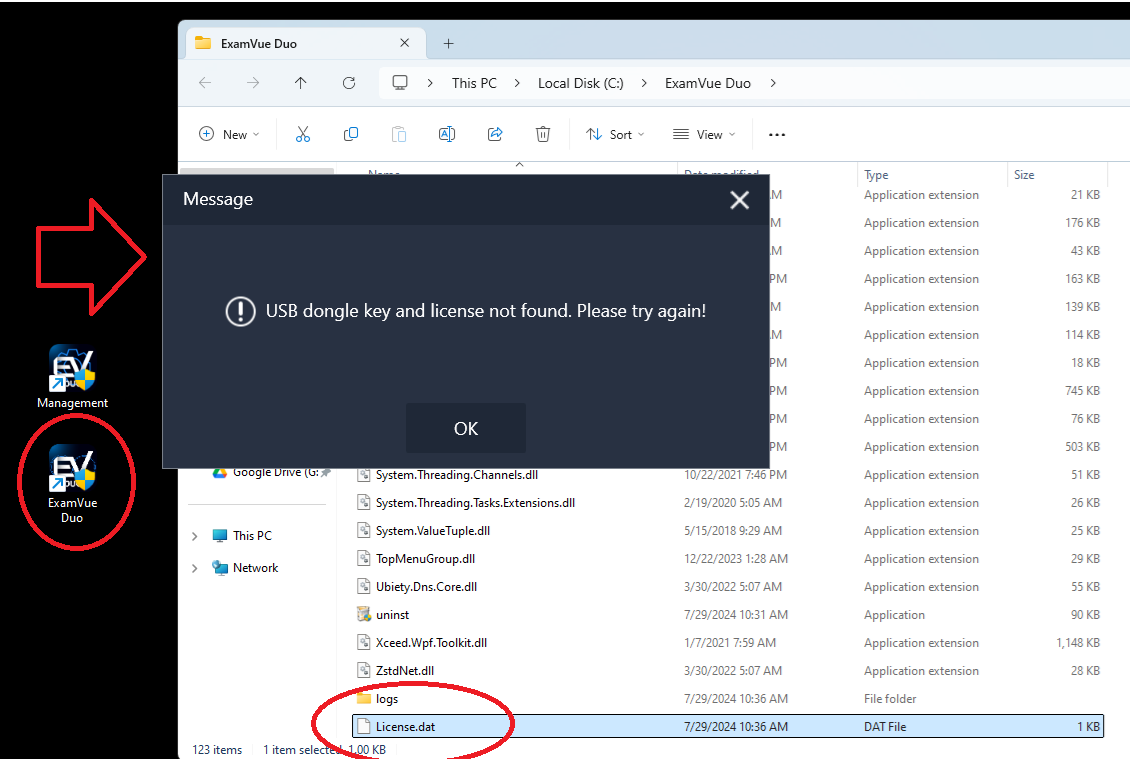The image size is (1130, 759).
Task: Open the View dropdown menu
Action: click(704, 134)
